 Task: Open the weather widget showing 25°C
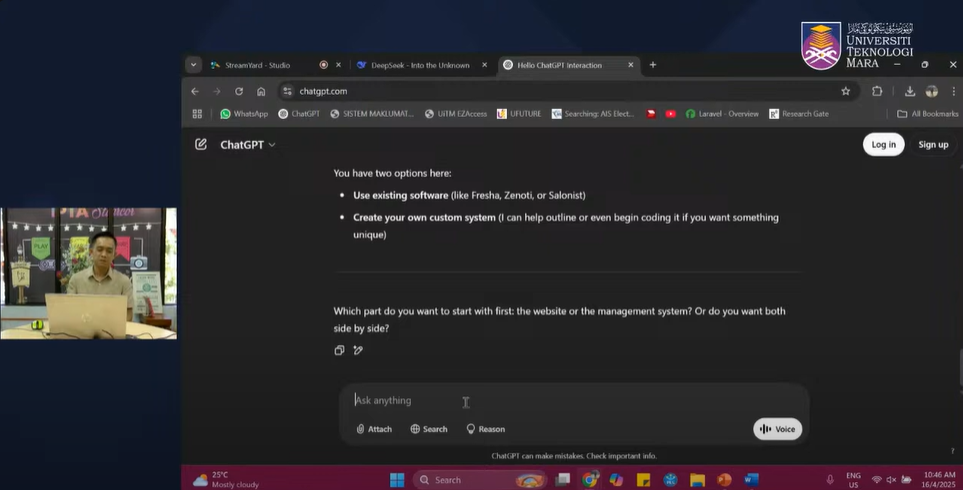pyautogui.click(x=225, y=480)
